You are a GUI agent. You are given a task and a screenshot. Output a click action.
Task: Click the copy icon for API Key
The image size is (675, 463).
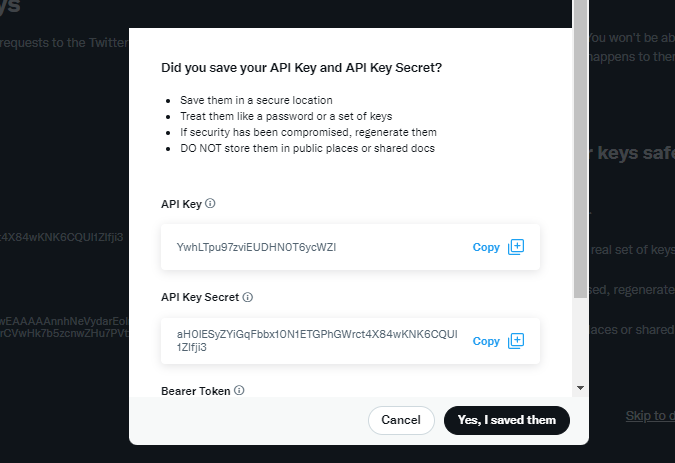coord(516,247)
